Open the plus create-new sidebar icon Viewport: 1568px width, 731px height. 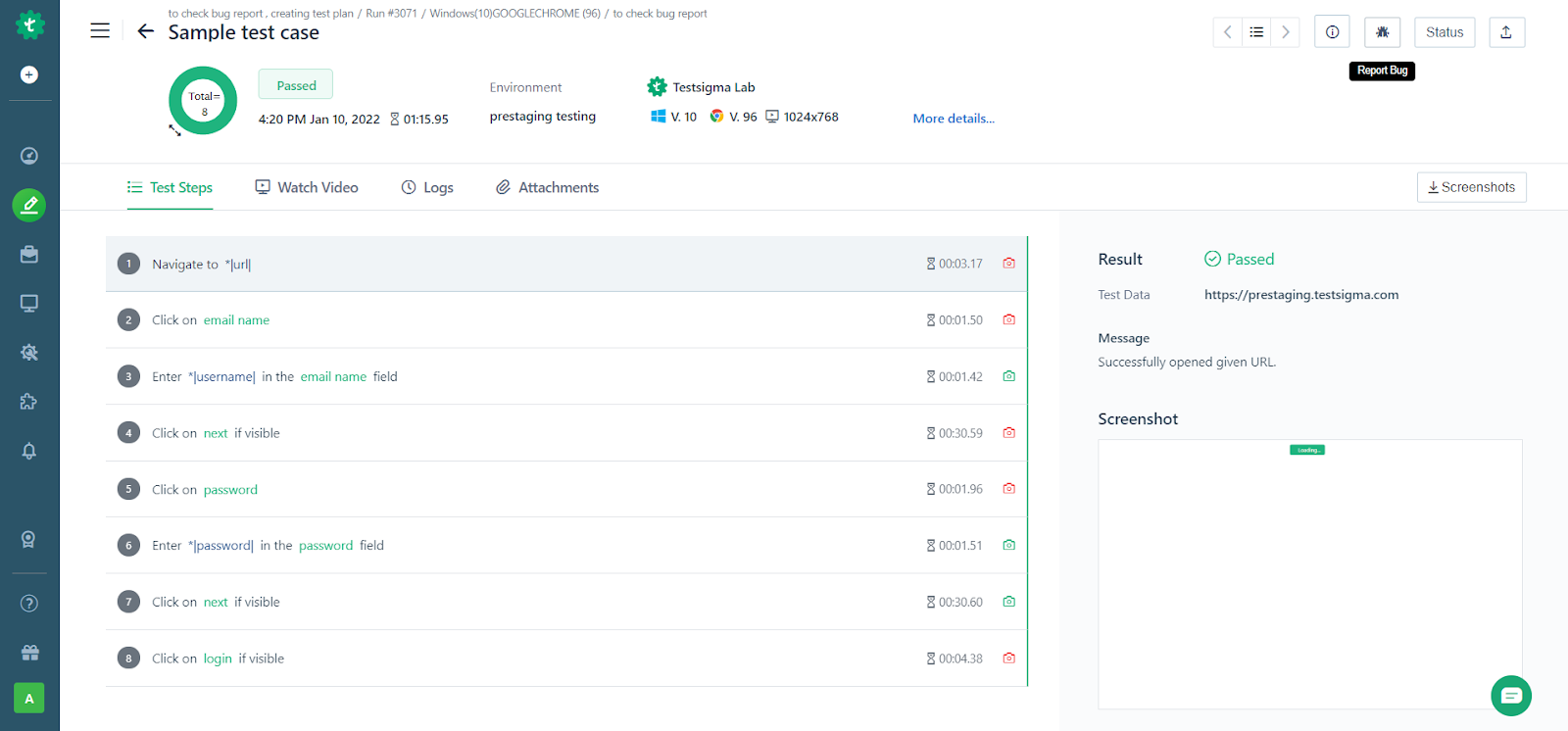point(29,74)
